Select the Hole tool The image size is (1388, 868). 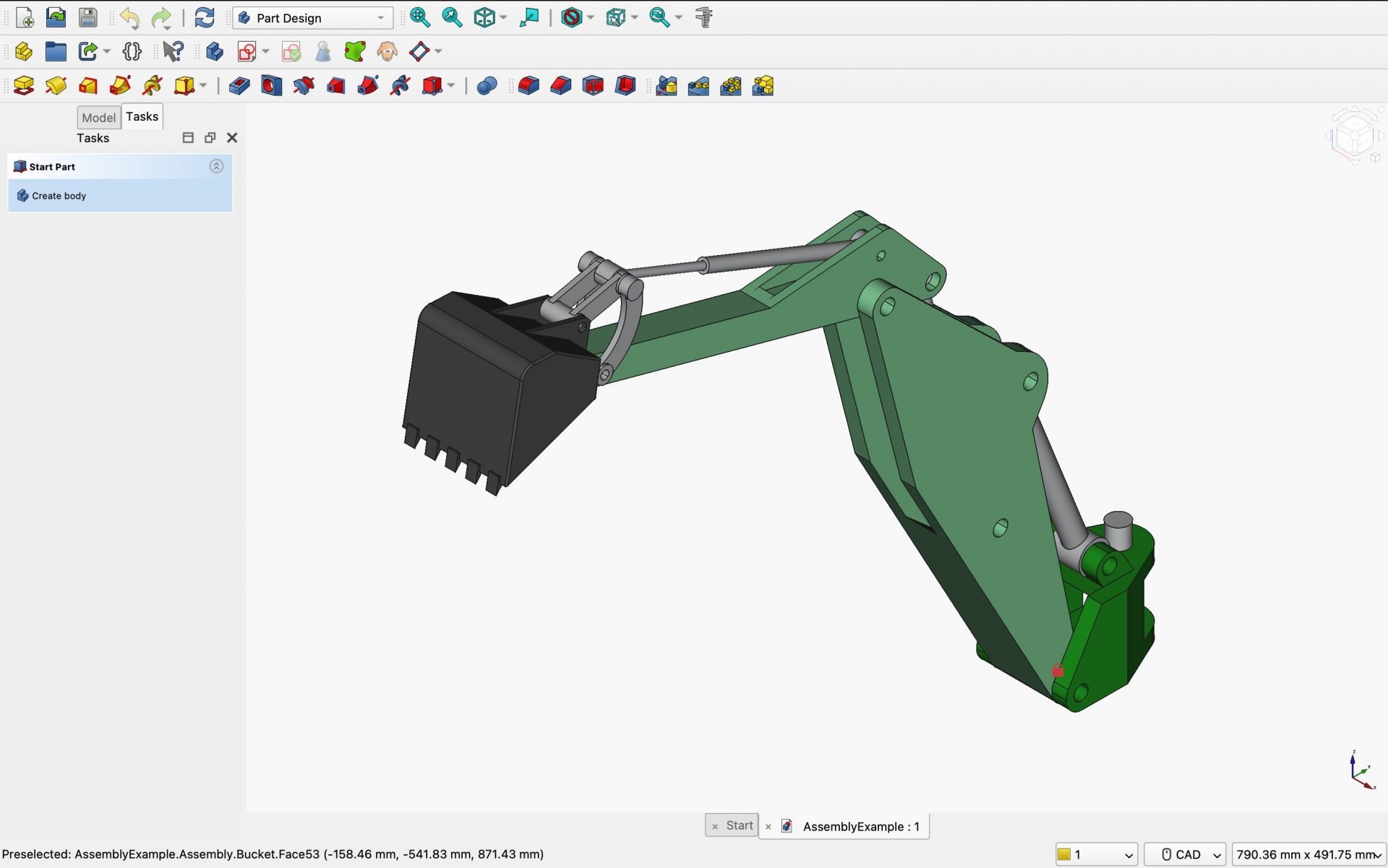(x=272, y=85)
